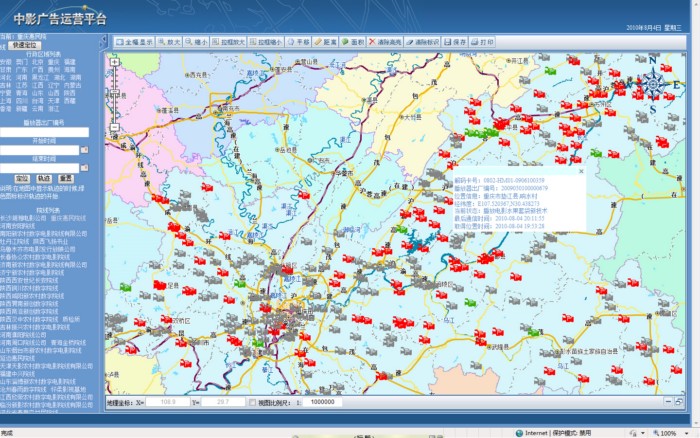Toggle the 视图比例尺 checkbox
This screenshot has width=700, height=438.
point(251,402)
